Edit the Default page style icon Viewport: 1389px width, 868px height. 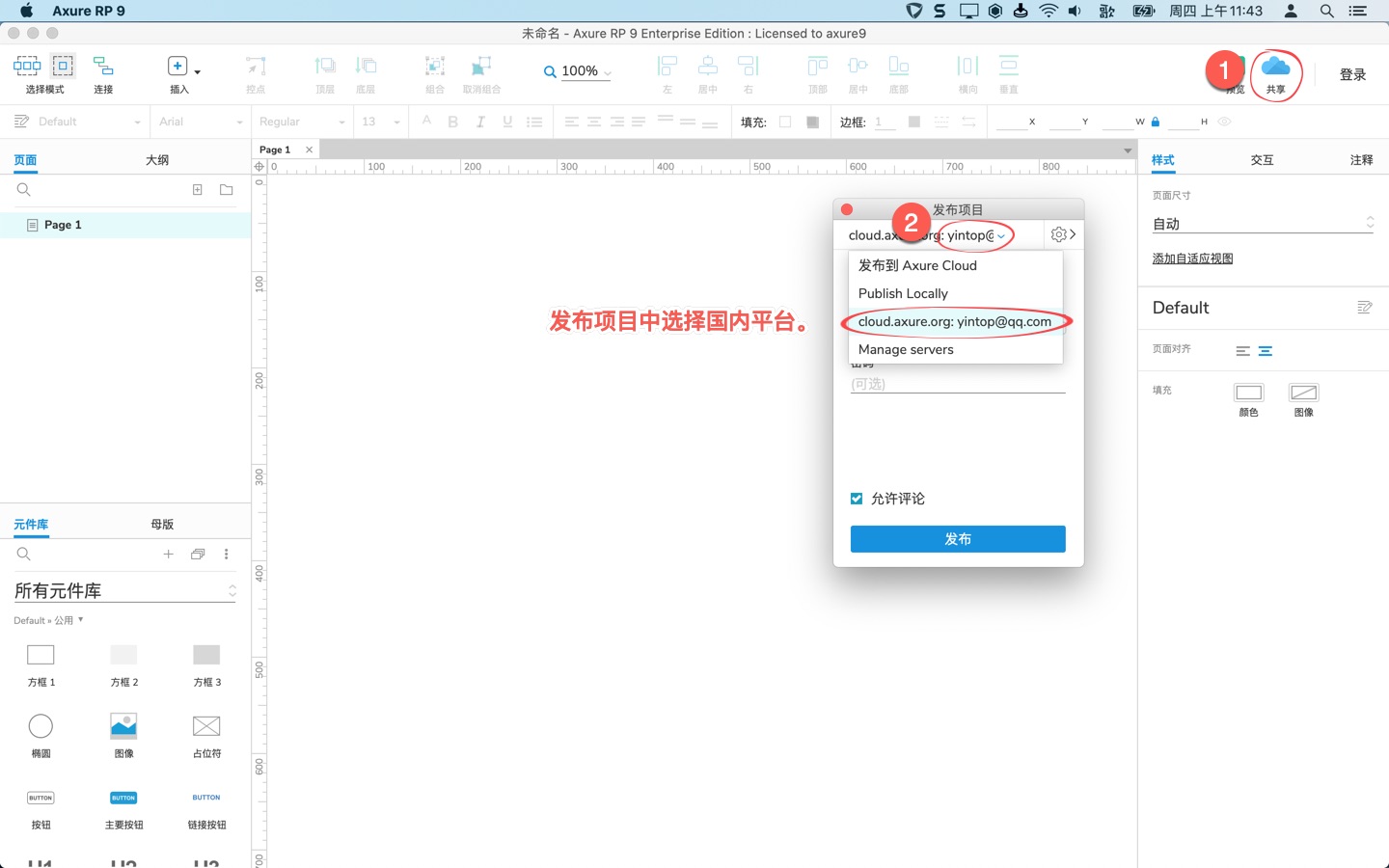coord(1364,308)
